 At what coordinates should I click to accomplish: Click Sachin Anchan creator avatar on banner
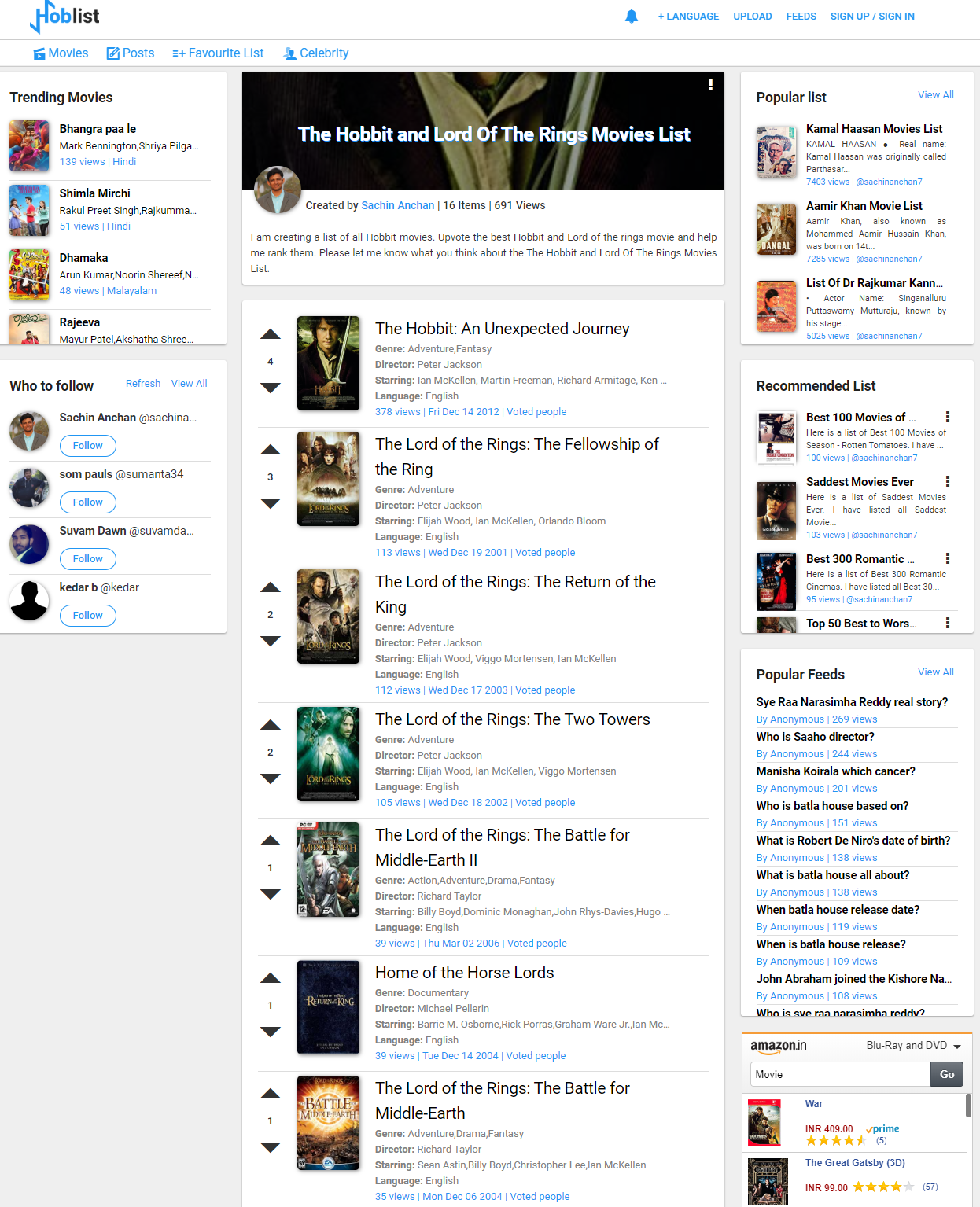pyautogui.click(x=278, y=190)
